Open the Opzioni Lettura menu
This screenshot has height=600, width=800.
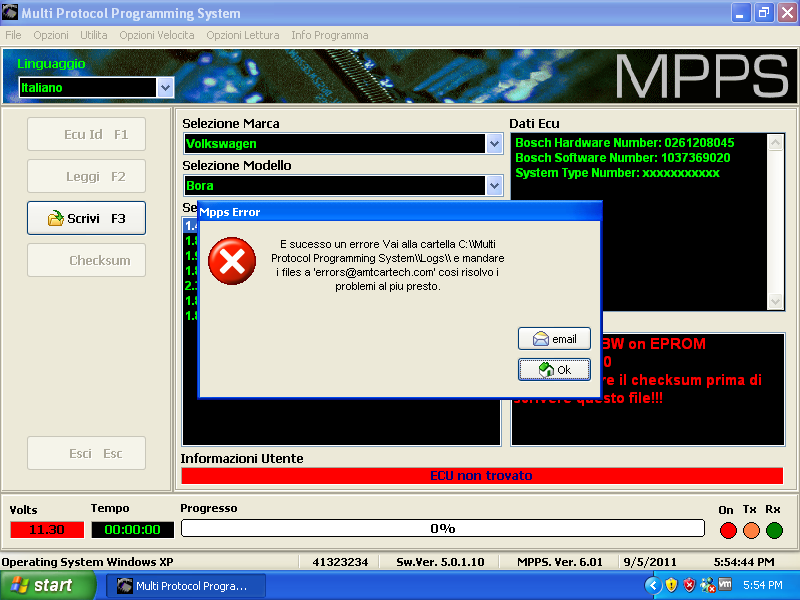click(243, 35)
